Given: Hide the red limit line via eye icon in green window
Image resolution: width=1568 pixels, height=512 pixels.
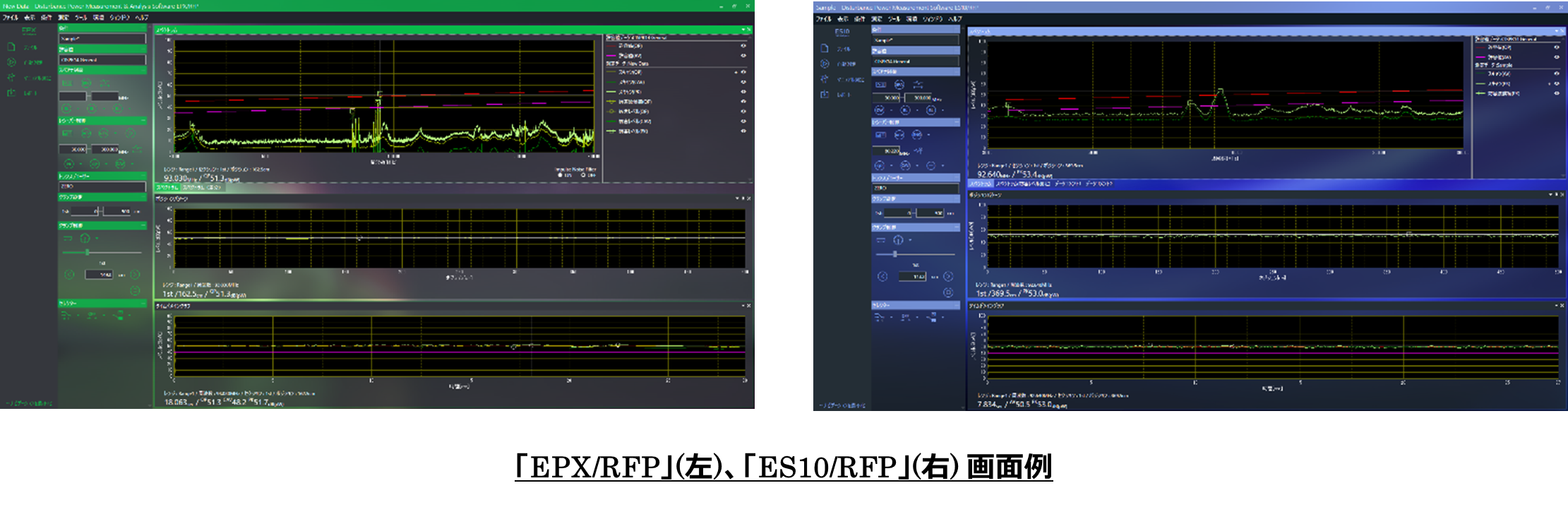Looking at the screenshot, I should pyautogui.click(x=743, y=46).
